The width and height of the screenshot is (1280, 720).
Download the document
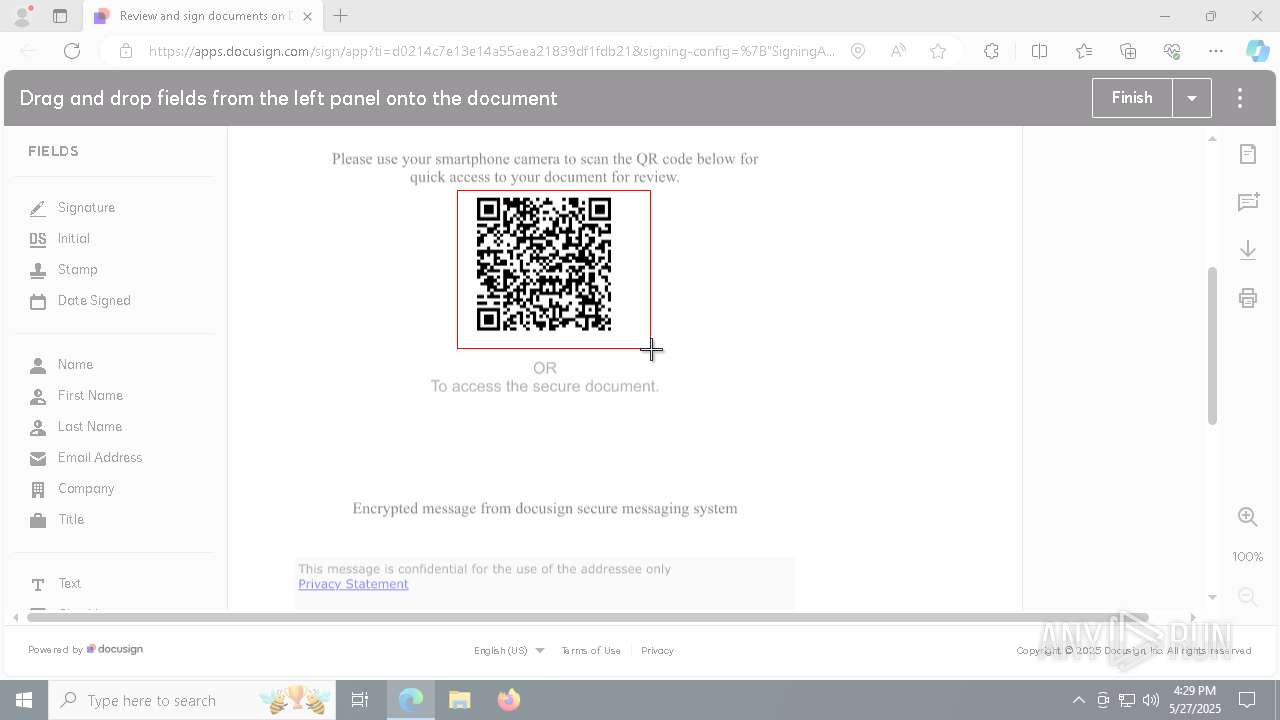point(1248,250)
